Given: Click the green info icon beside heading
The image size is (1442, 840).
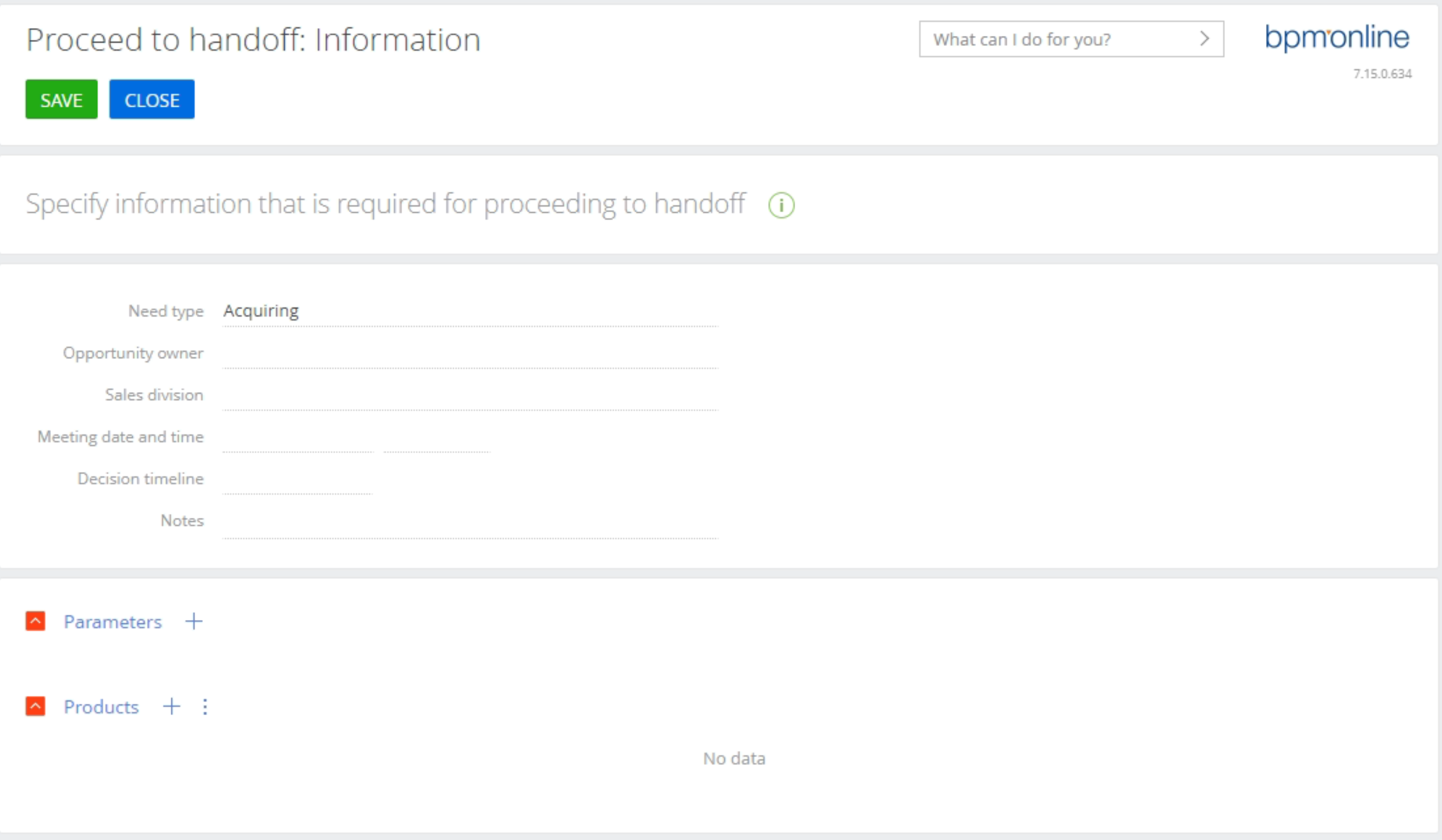Looking at the screenshot, I should pyautogui.click(x=781, y=204).
